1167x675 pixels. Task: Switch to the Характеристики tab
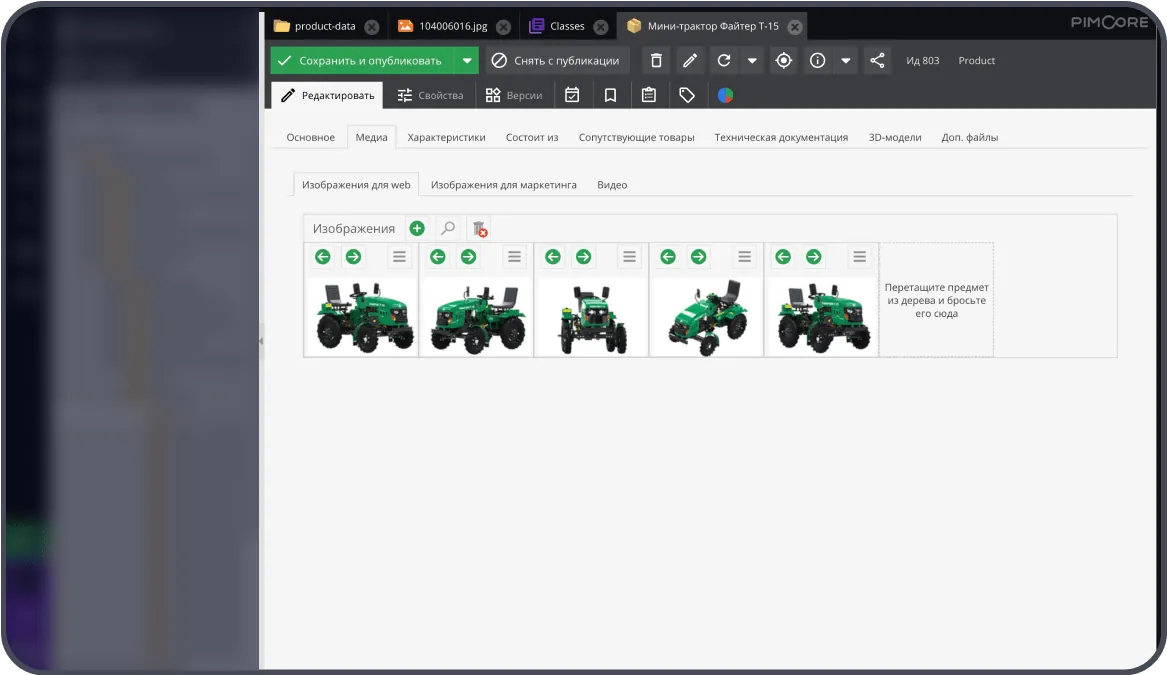[x=447, y=138]
